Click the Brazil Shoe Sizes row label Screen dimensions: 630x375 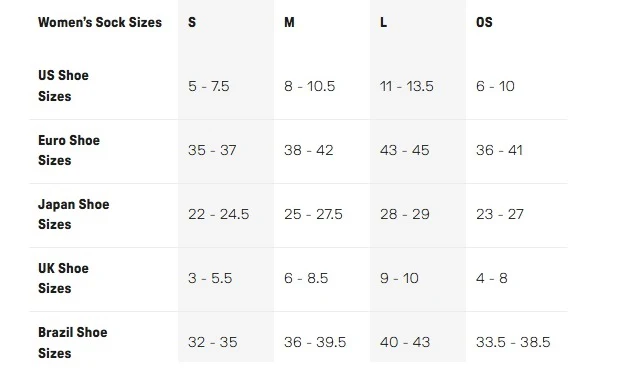click(x=72, y=342)
